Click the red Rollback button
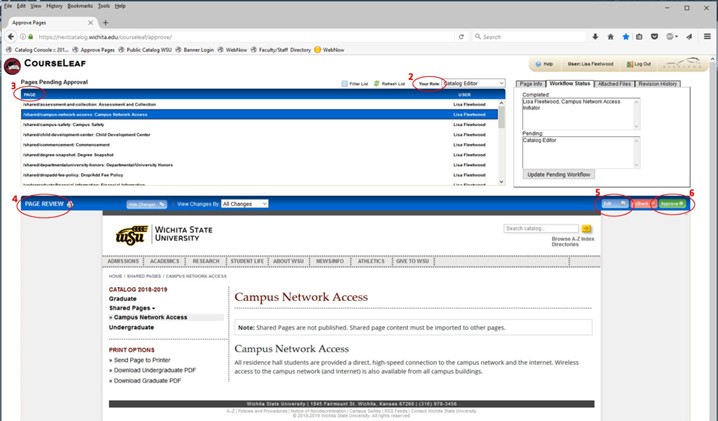 pyautogui.click(x=644, y=204)
